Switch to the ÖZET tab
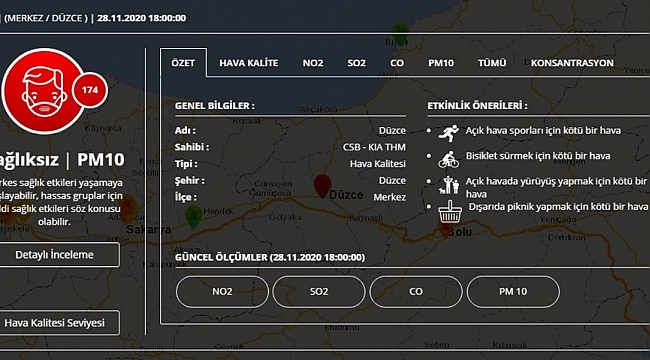 (183, 63)
